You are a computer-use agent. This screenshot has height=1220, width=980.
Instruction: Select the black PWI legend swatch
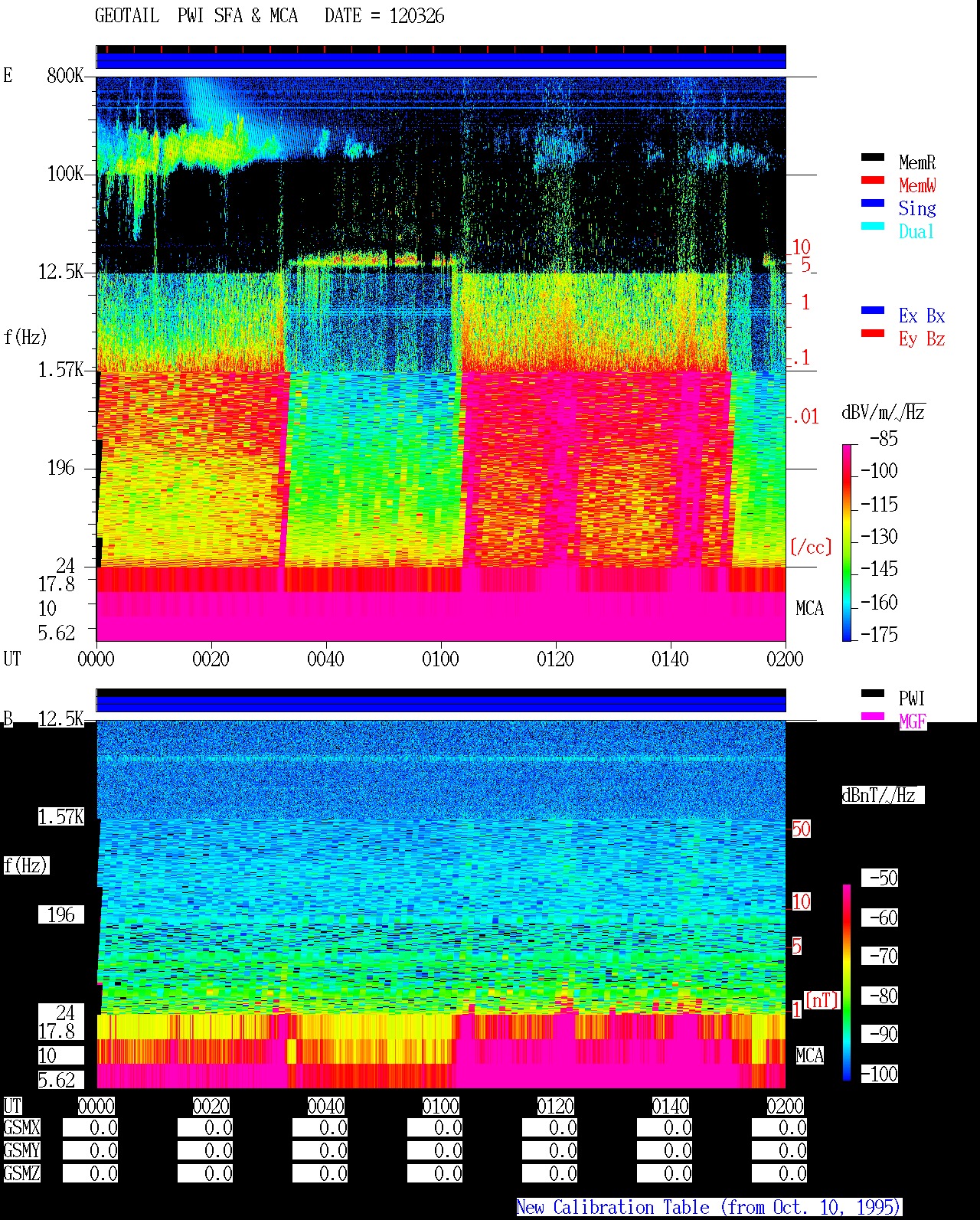click(x=873, y=694)
